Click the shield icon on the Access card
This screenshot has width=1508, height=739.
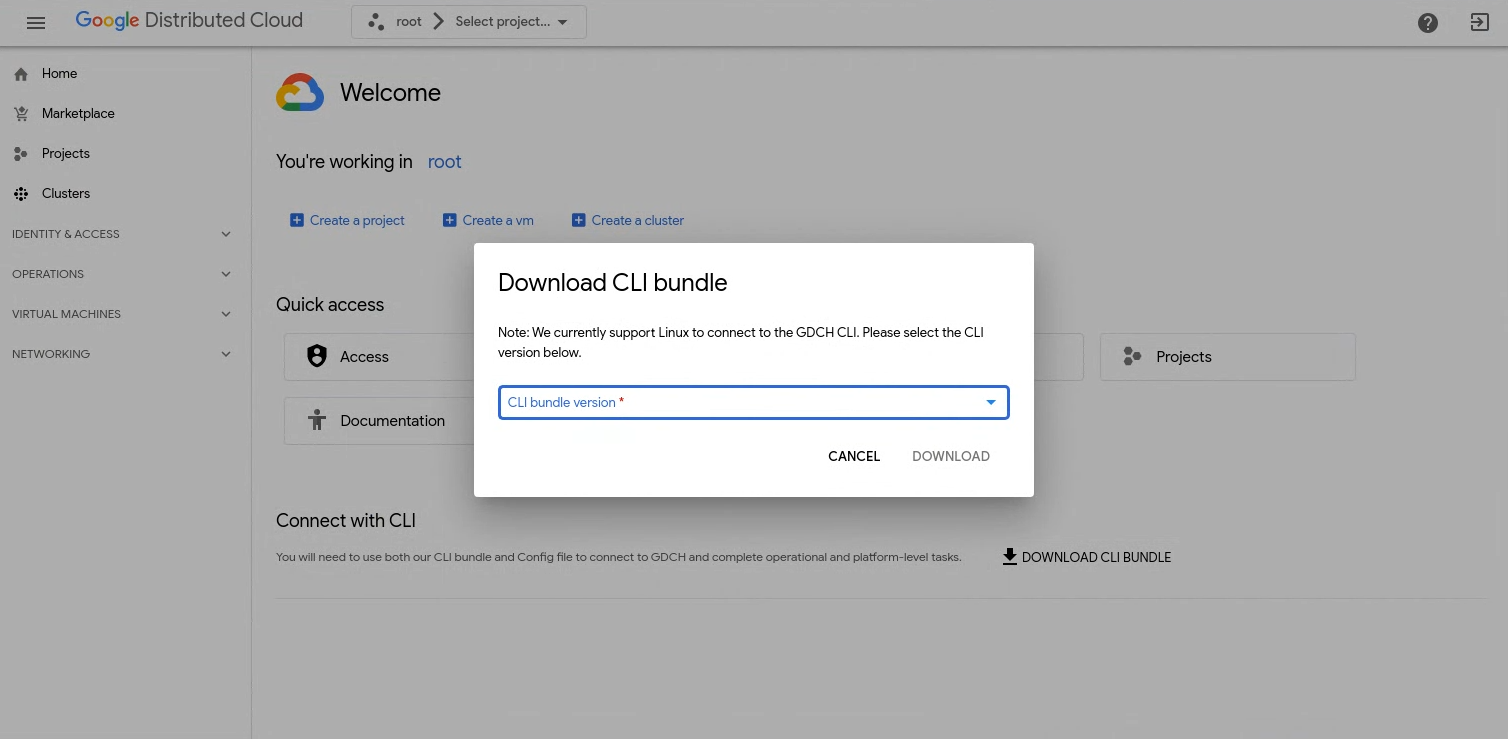coord(317,356)
